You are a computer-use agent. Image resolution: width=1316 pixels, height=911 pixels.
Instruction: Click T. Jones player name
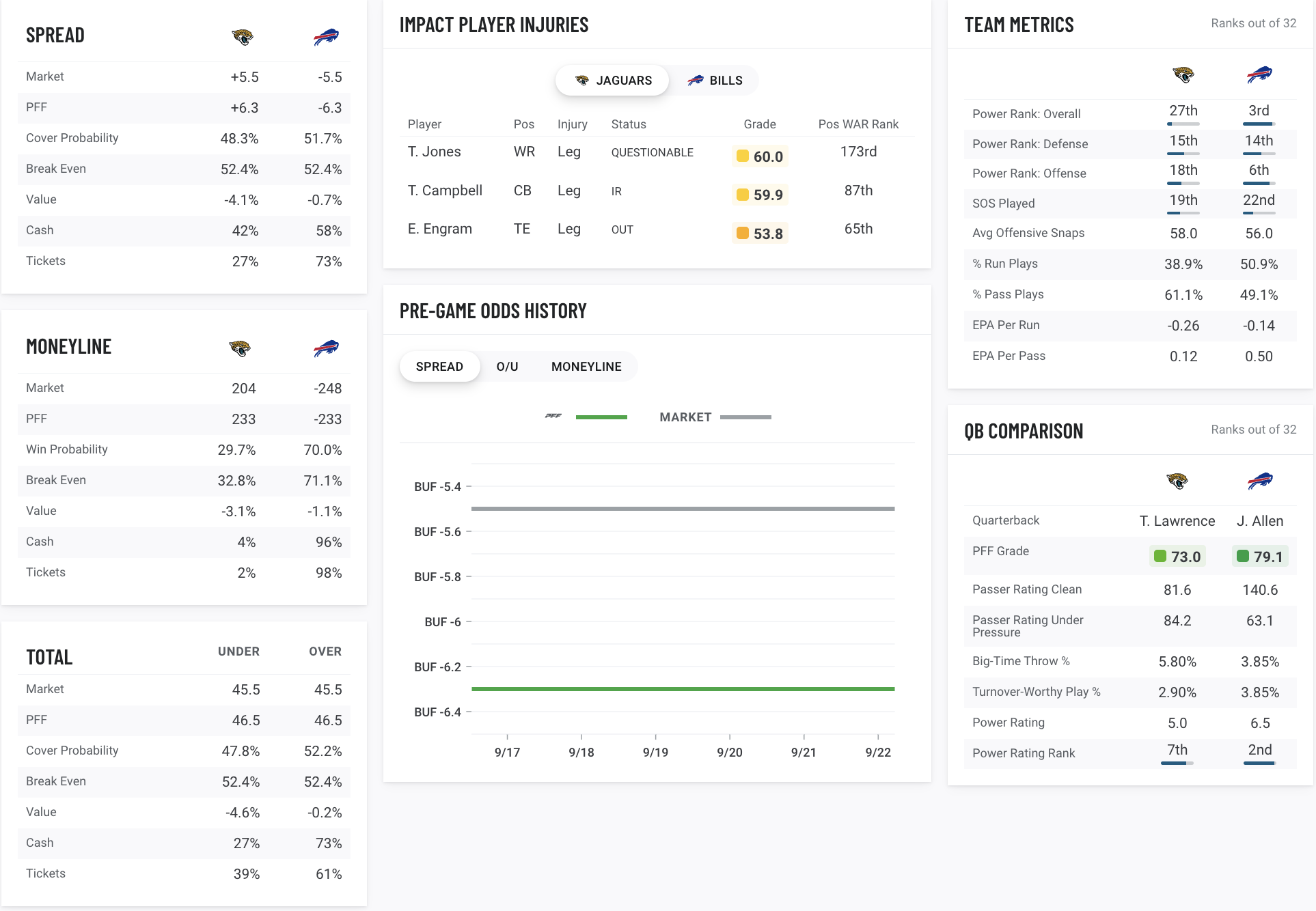coord(435,152)
